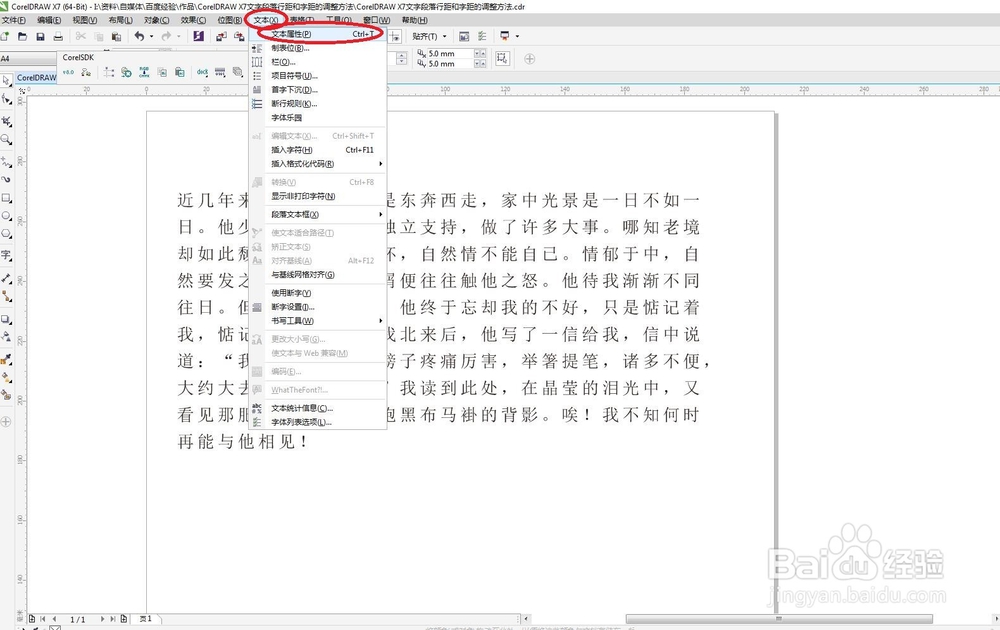Click the treat-as-filled icon in property bar

502,59
